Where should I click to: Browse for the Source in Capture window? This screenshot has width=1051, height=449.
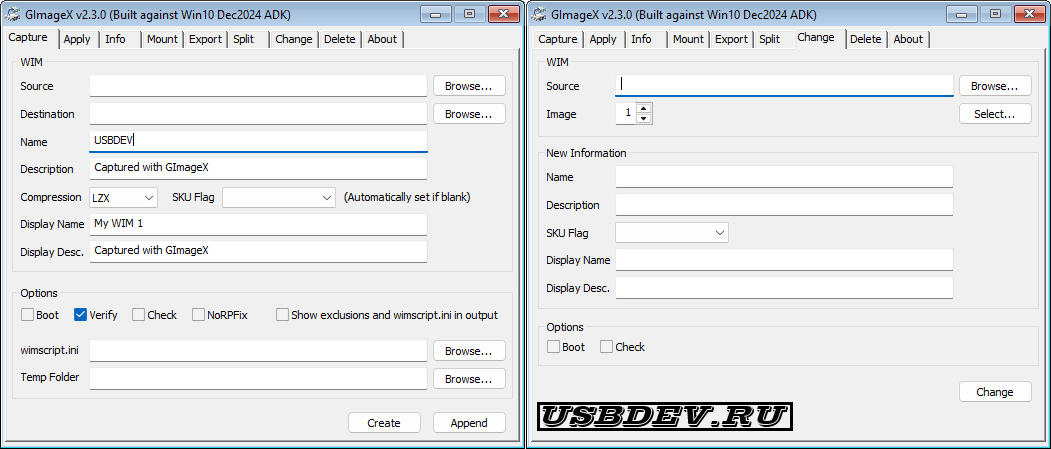pos(469,86)
